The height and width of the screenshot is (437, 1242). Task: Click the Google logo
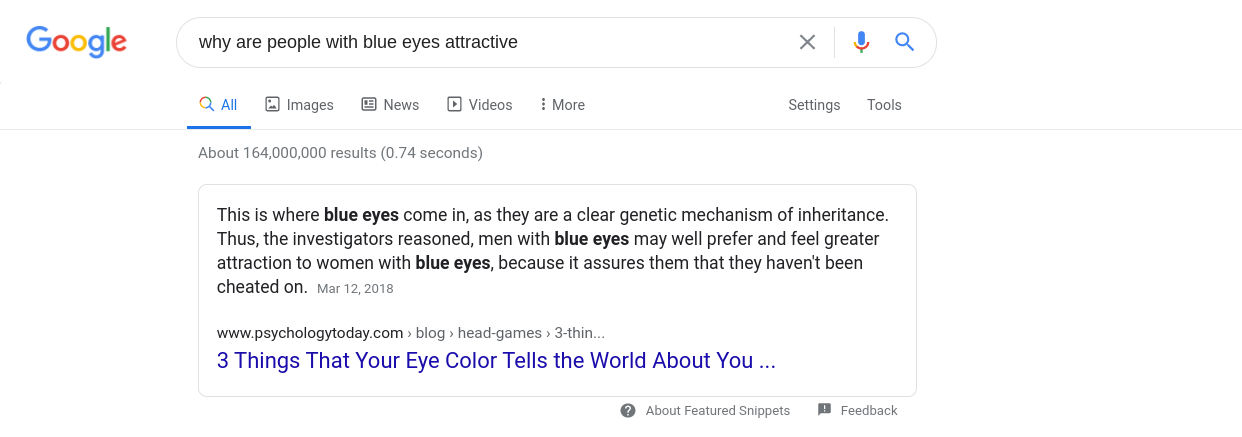76,41
